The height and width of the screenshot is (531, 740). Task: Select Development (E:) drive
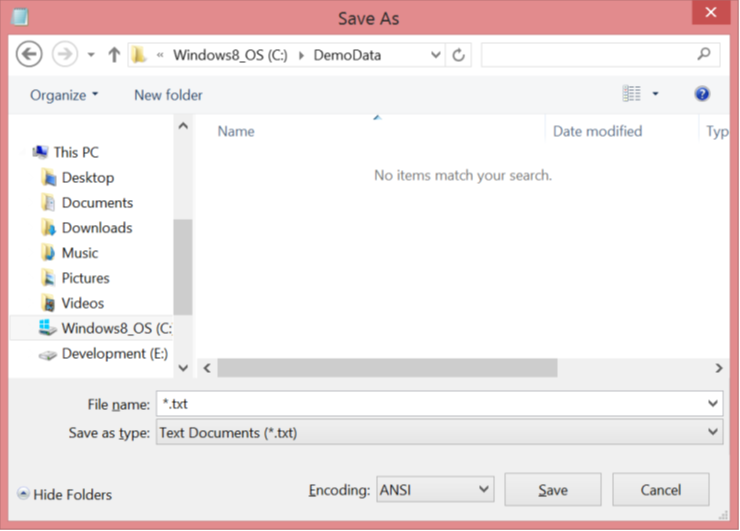tap(114, 353)
